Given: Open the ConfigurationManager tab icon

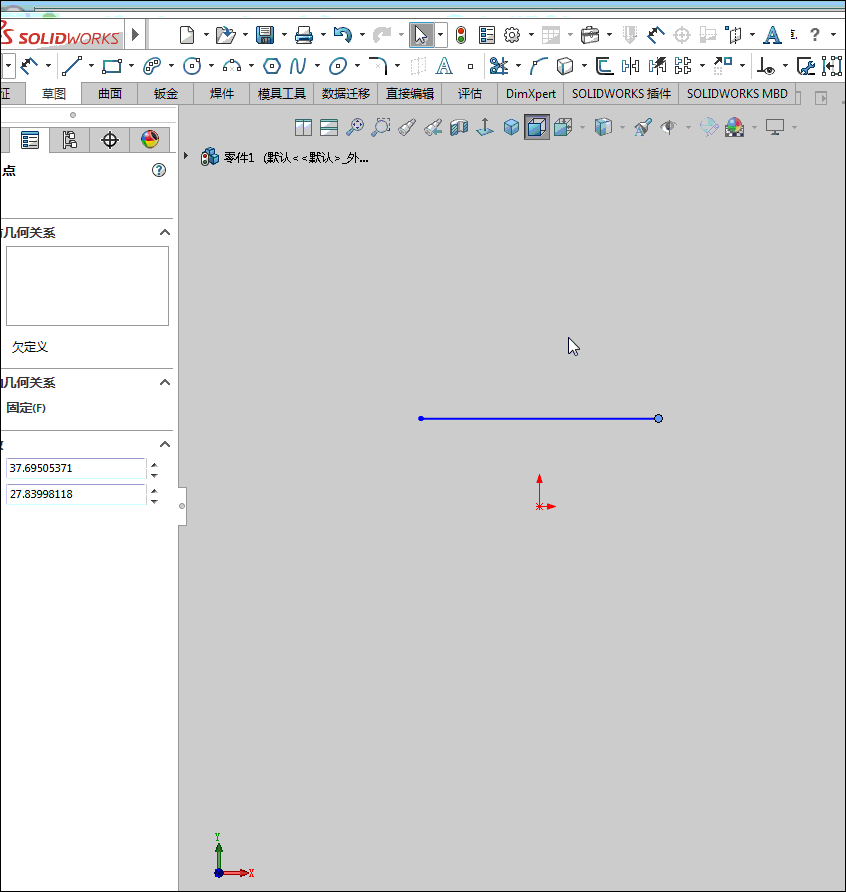Looking at the screenshot, I should (69, 140).
